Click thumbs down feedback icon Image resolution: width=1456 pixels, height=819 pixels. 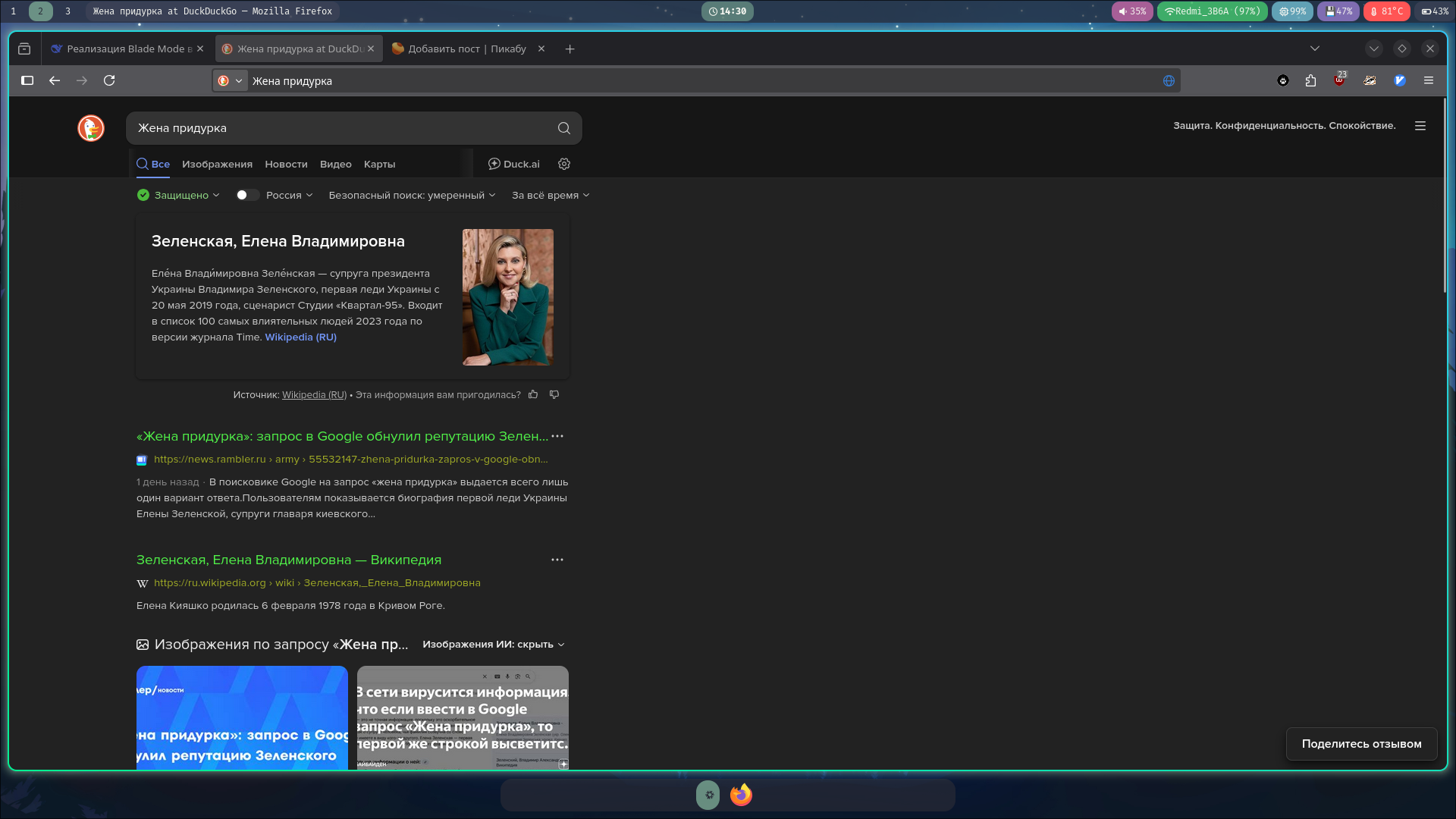tap(554, 394)
